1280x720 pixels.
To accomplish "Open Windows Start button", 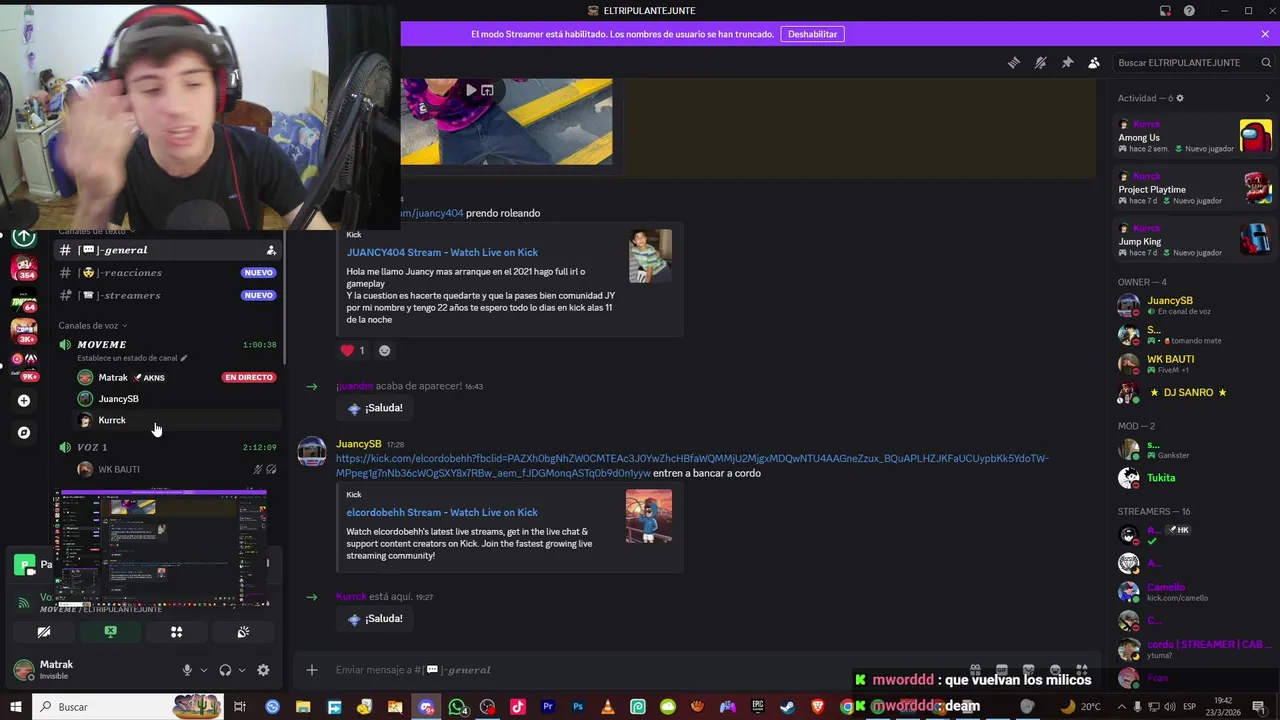I will tap(16, 707).
